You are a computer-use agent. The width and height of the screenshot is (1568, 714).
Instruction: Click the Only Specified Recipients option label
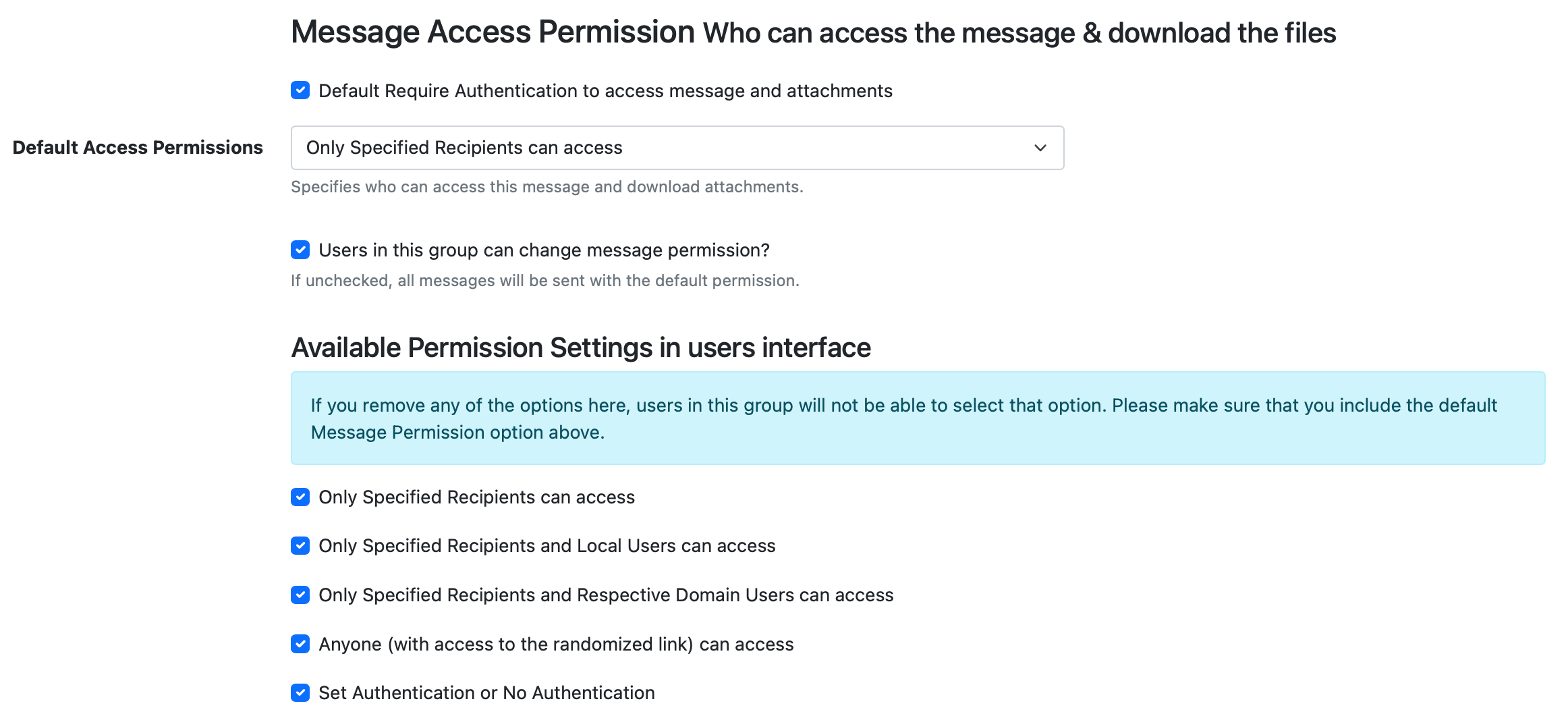(x=476, y=497)
